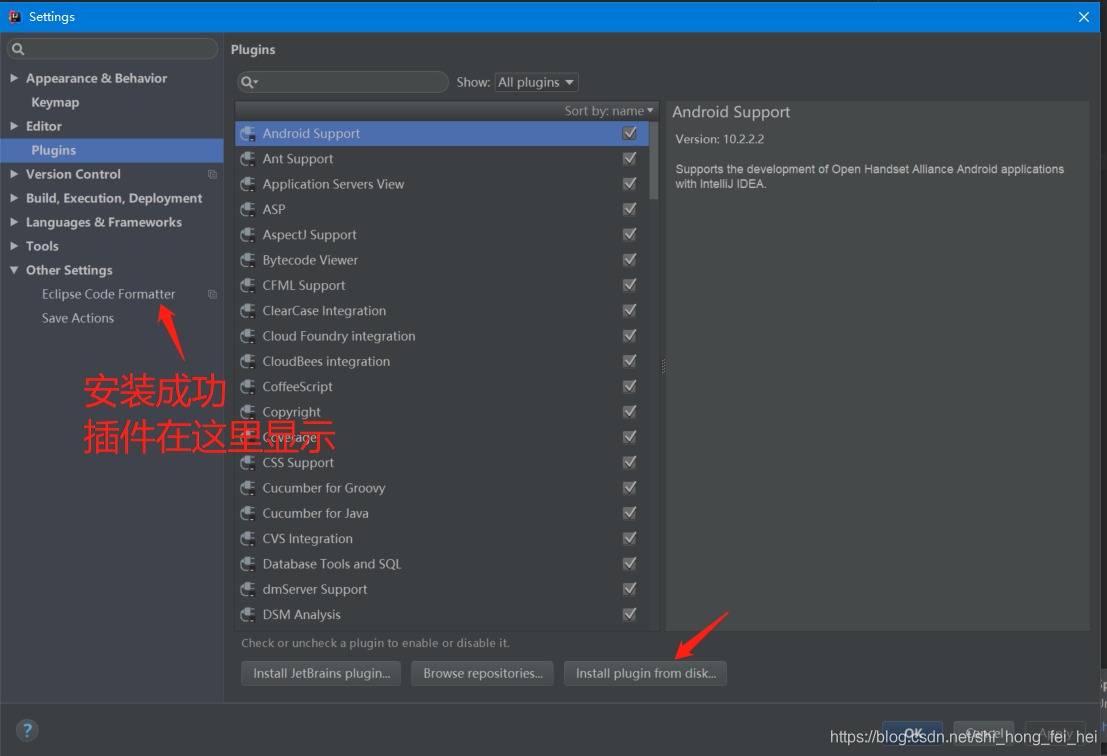The height and width of the screenshot is (756, 1107).
Task: Click the Ant Support plugin icon
Action: [248, 159]
